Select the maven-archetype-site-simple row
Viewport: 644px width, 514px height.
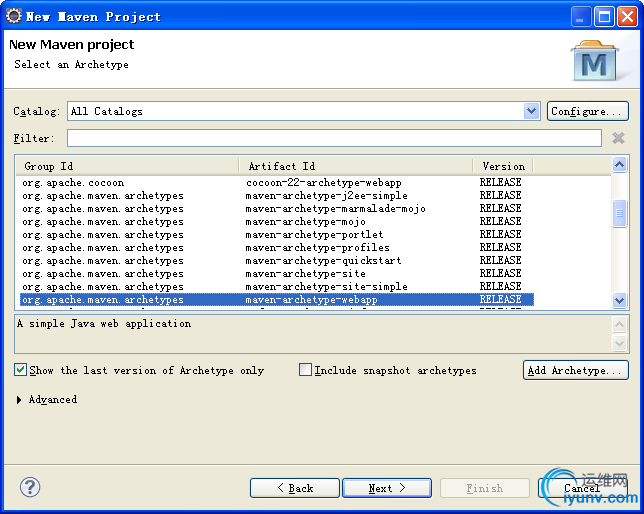coord(277,287)
